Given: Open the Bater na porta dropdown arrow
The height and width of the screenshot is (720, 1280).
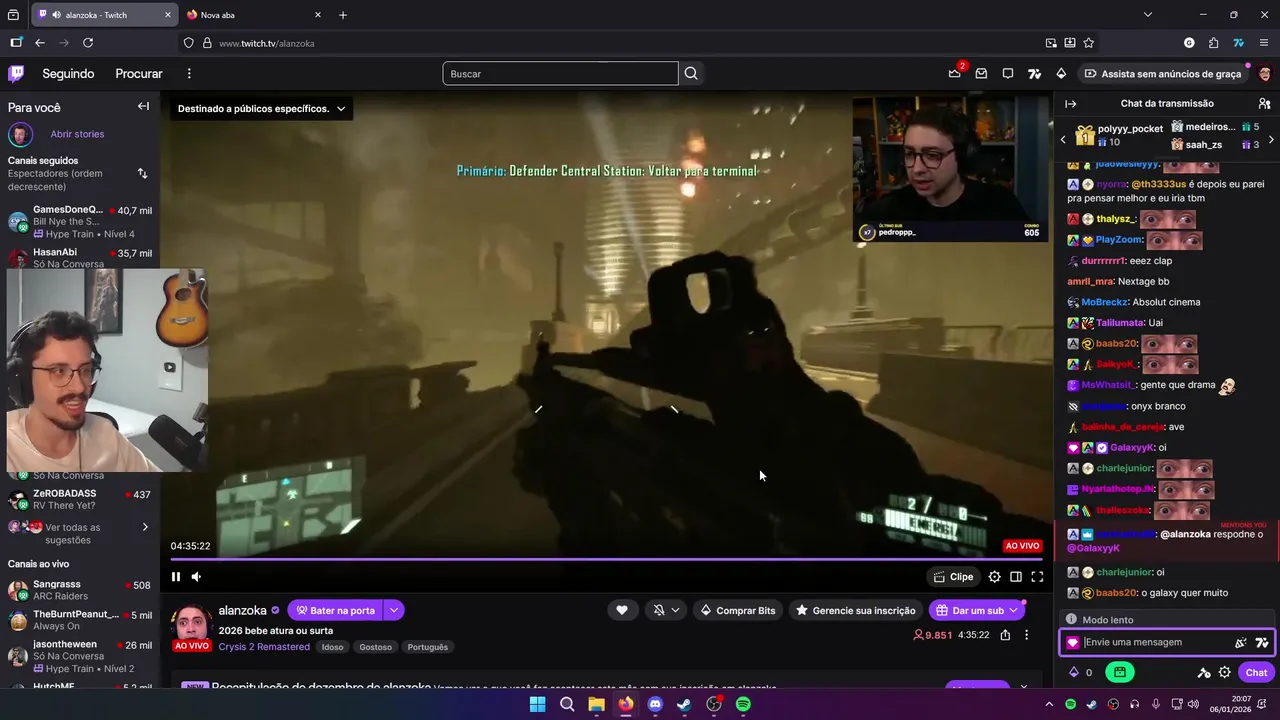Looking at the screenshot, I should click(x=394, y=610).
